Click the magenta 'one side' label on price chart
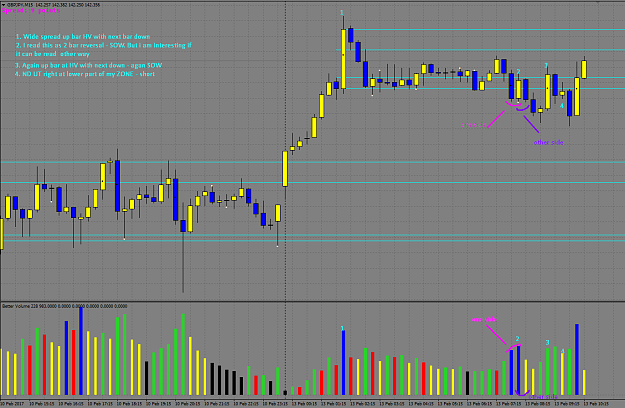 (x=474, y=125)
